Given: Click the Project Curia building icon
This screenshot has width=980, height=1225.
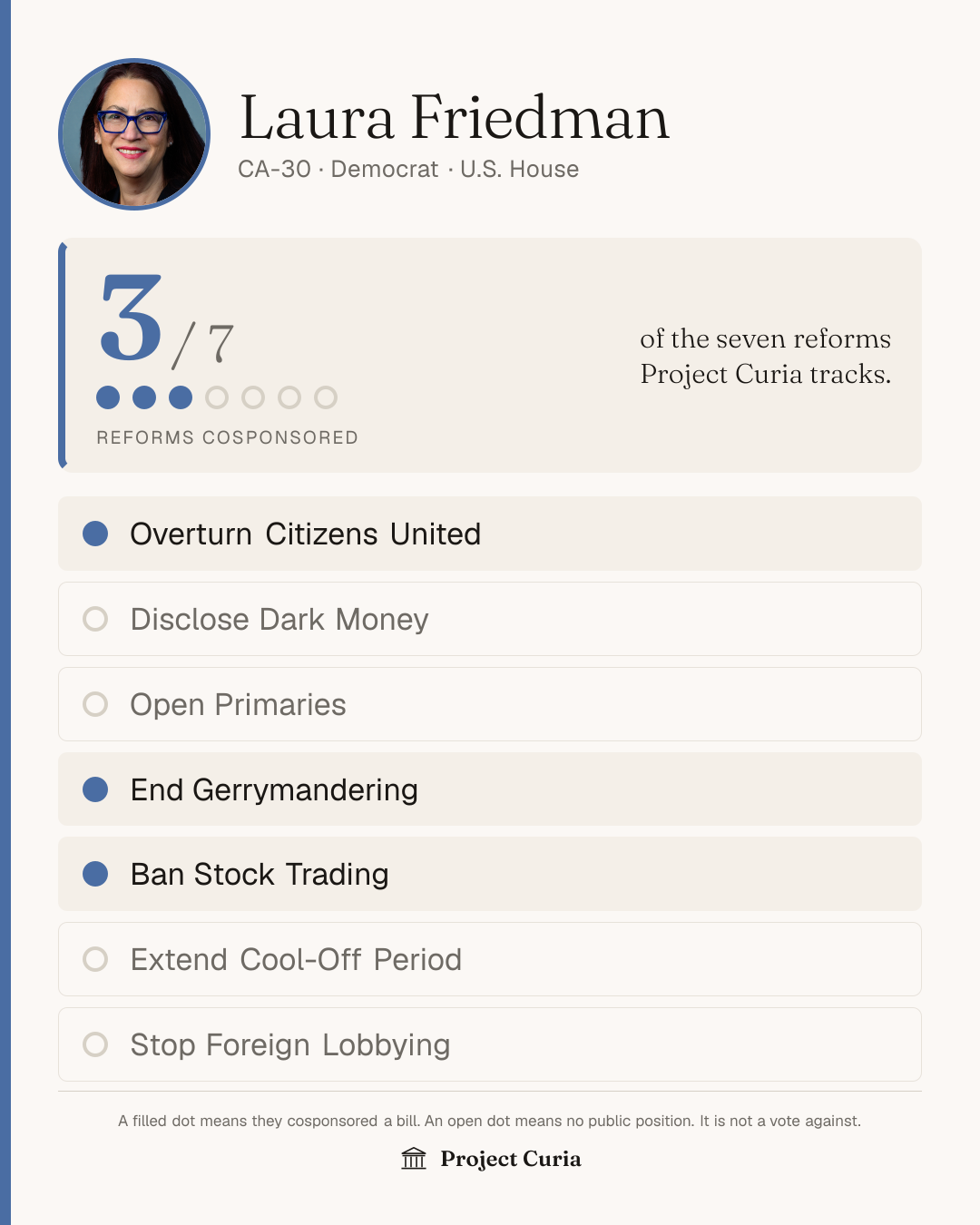Looking at the screenshot, I should (414, 1159).
